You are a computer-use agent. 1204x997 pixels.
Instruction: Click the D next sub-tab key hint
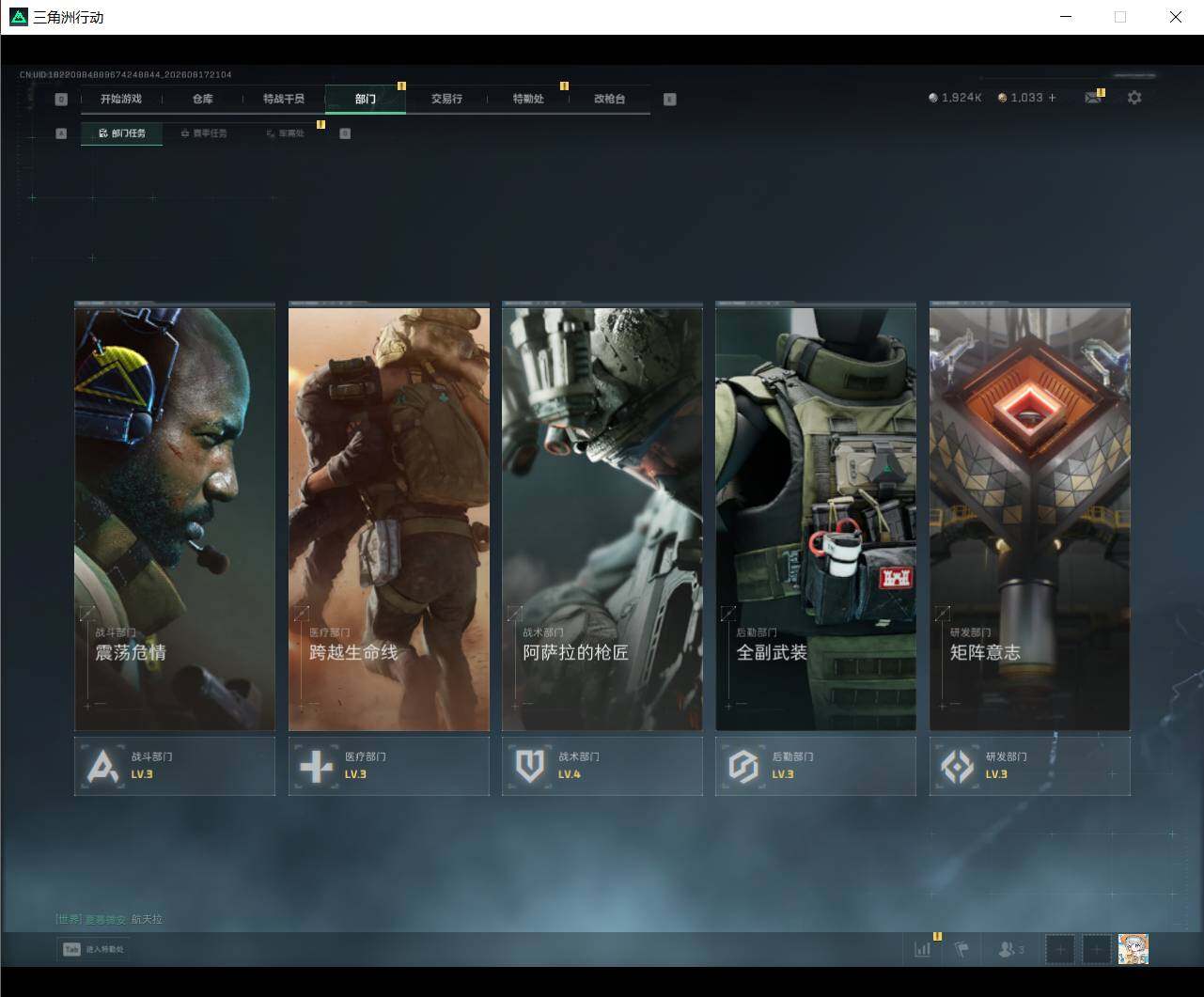tap(345, 133)
